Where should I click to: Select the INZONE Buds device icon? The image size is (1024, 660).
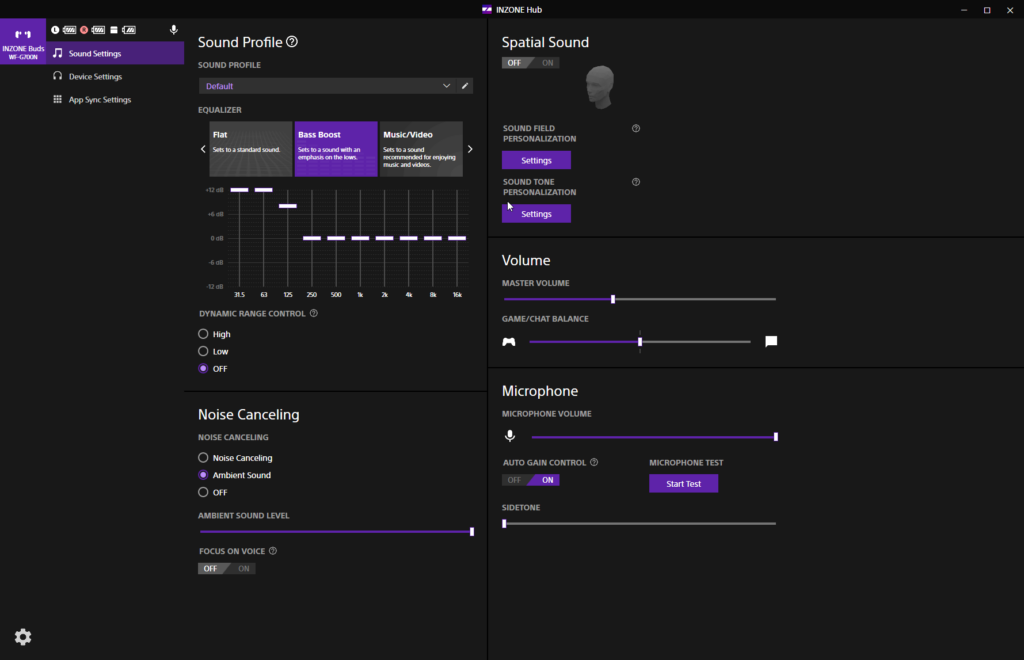point(23,44)
